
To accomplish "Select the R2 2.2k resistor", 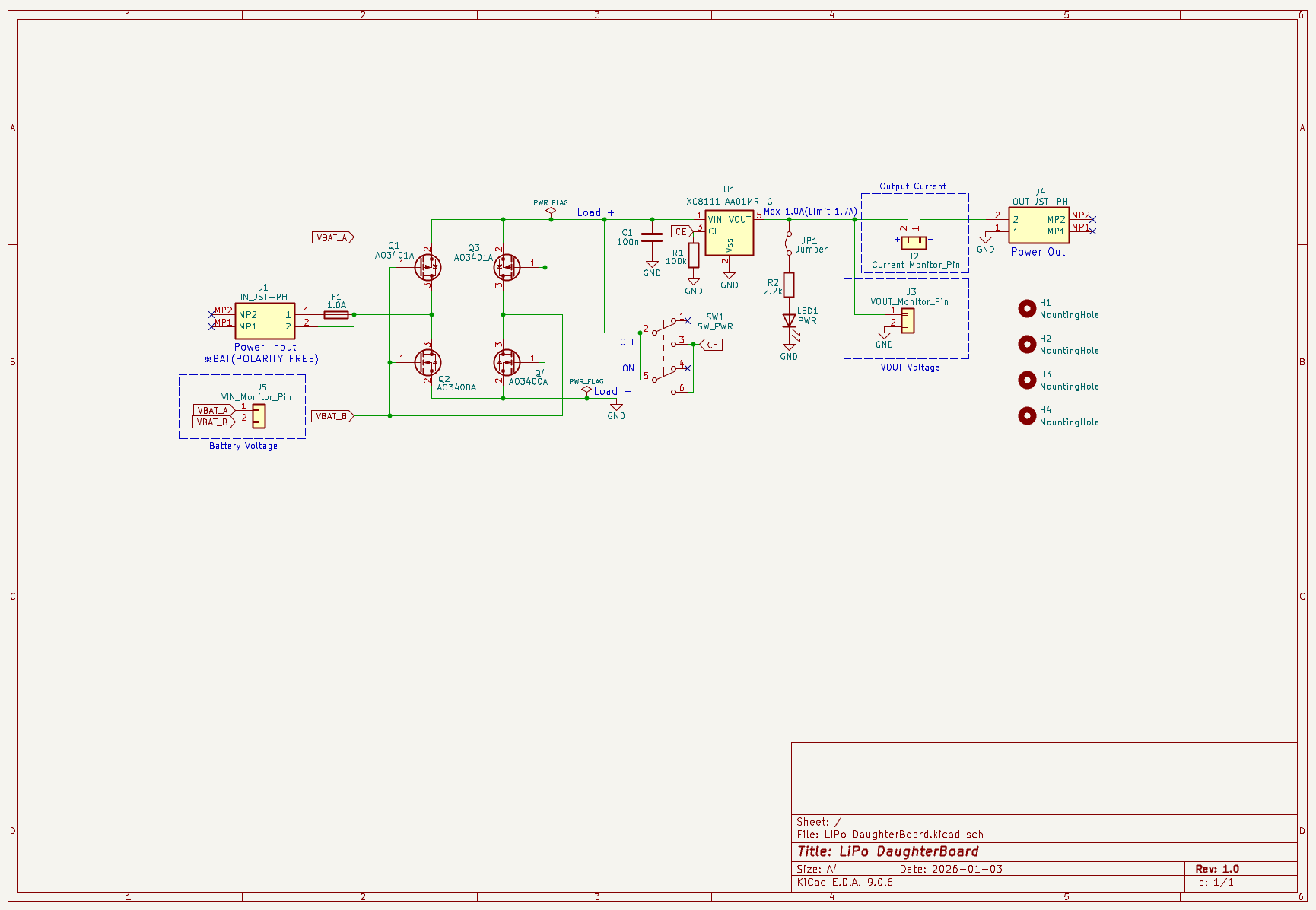I will pyautogui.click(x=789, y=285).
